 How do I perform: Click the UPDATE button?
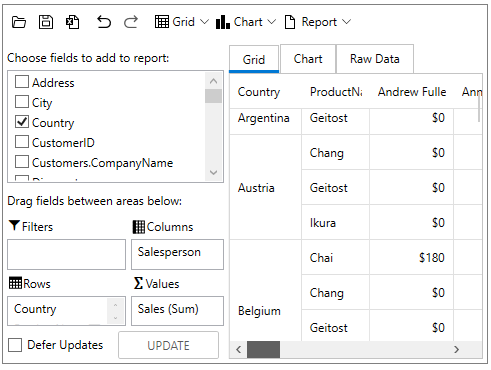(169, 345)
